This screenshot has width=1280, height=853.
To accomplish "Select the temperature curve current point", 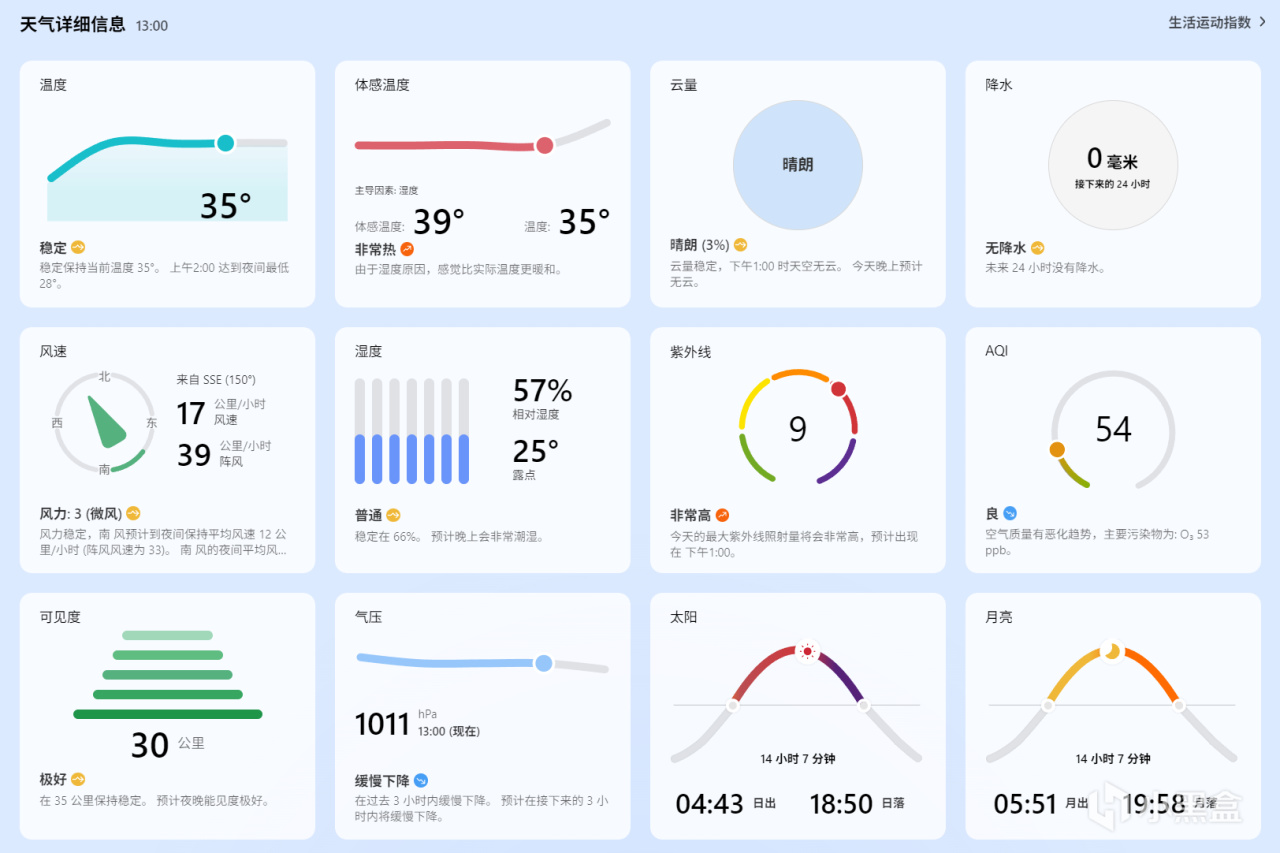I will tap(225, 143).
